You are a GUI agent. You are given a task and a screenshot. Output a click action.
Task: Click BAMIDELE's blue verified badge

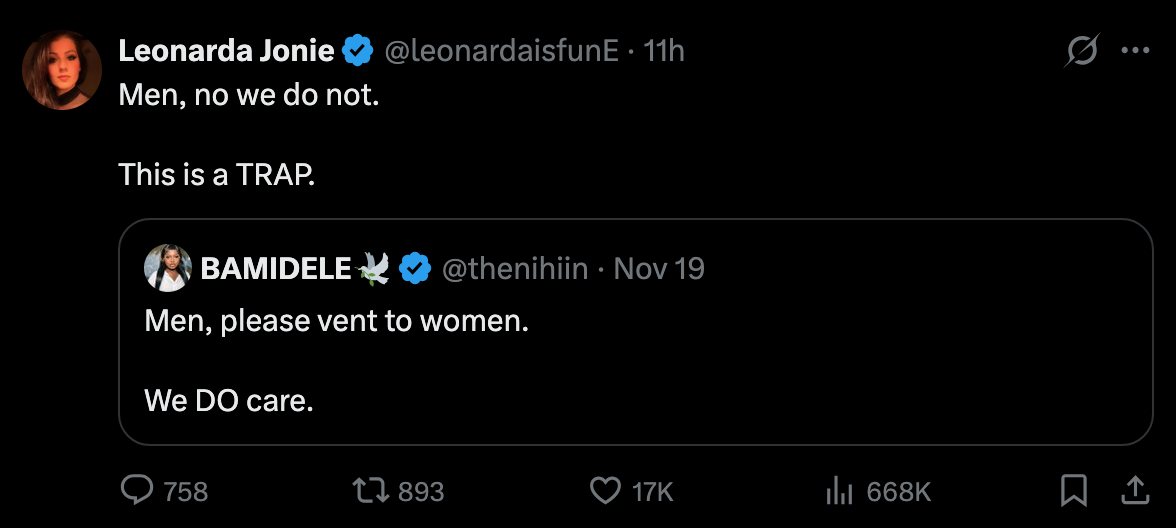(415, 269)
